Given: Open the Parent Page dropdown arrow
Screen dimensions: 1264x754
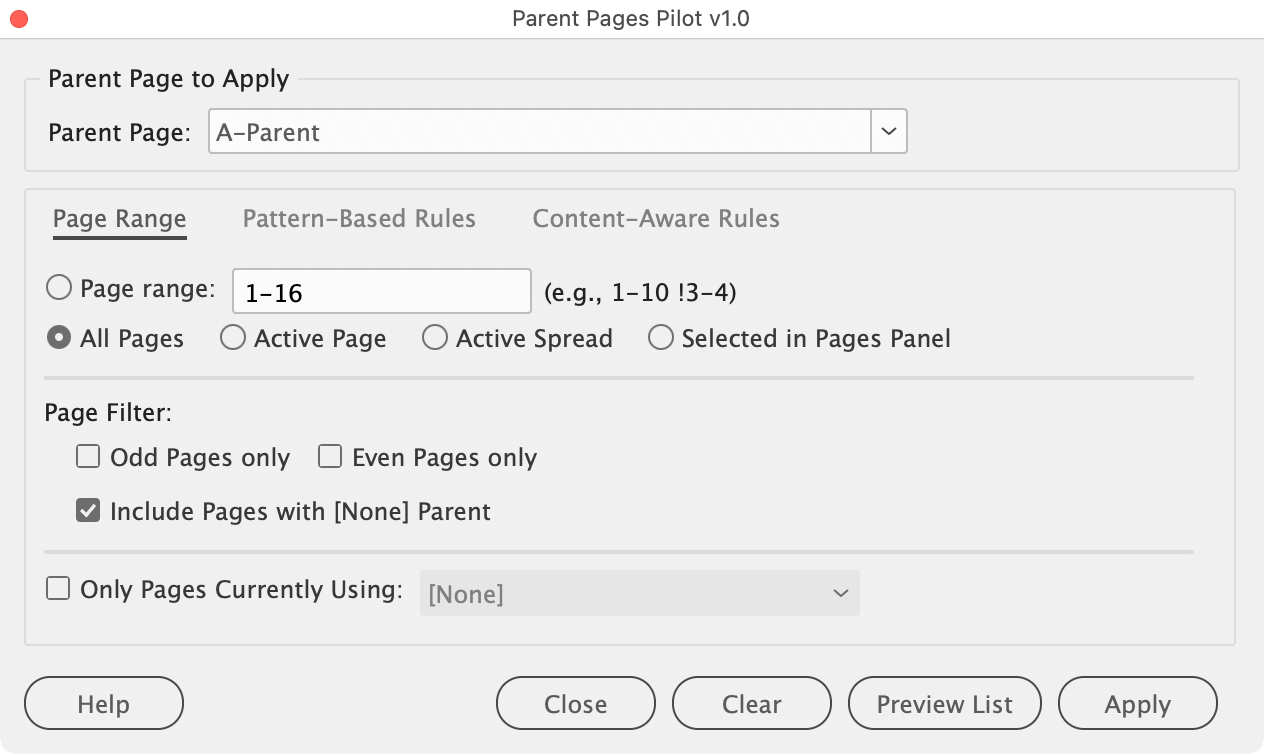Looking at the screenshot, I should click(x=889, y=132).
